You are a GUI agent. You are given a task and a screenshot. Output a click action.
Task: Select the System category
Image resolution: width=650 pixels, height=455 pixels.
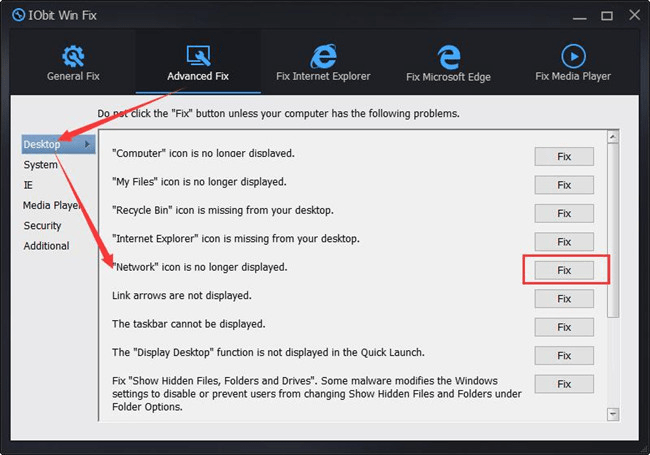point(41,165)
